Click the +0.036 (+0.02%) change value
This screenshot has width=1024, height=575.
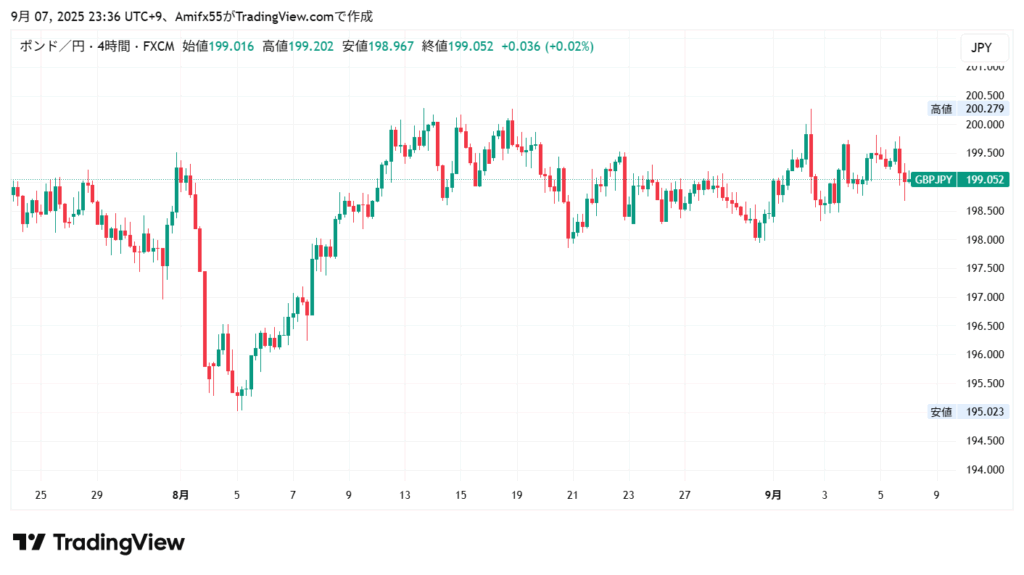[547, 46]
